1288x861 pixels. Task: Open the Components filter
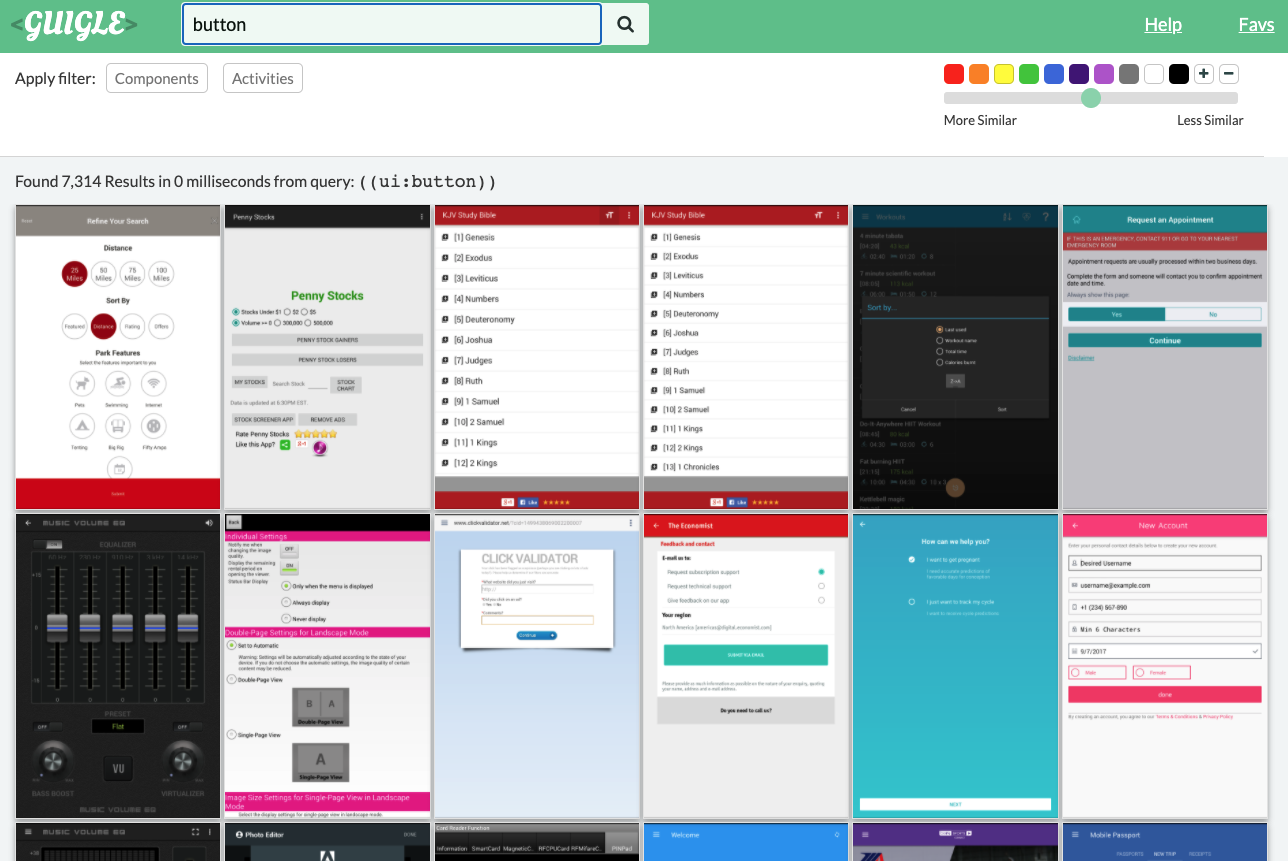coord(156,79)
